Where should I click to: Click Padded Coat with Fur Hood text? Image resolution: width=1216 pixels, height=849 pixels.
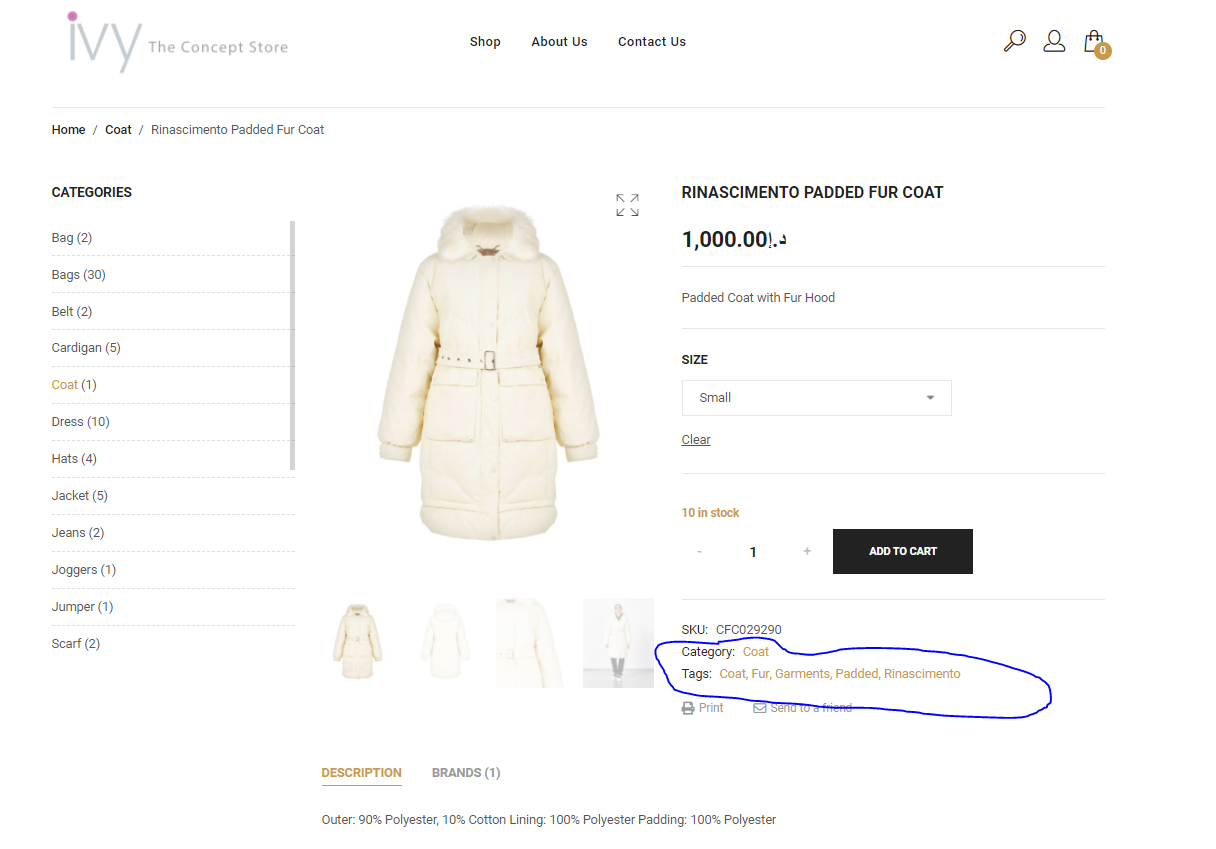tap(758, 298)
